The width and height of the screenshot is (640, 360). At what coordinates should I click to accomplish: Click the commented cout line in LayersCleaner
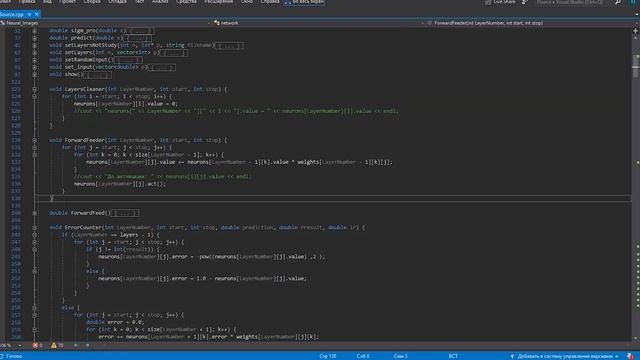point(236,111)
